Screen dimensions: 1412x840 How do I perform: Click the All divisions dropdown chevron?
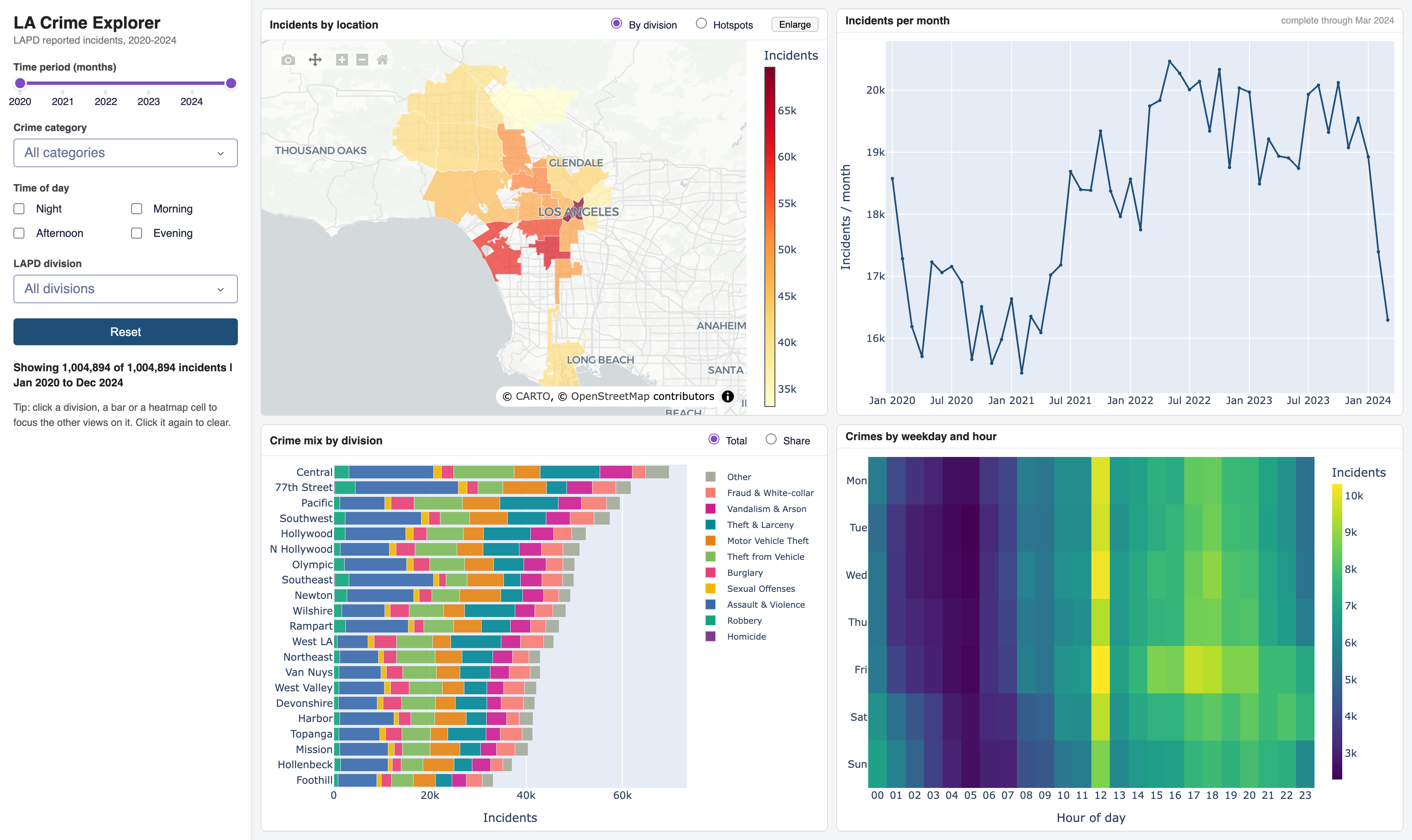(220, 289)
